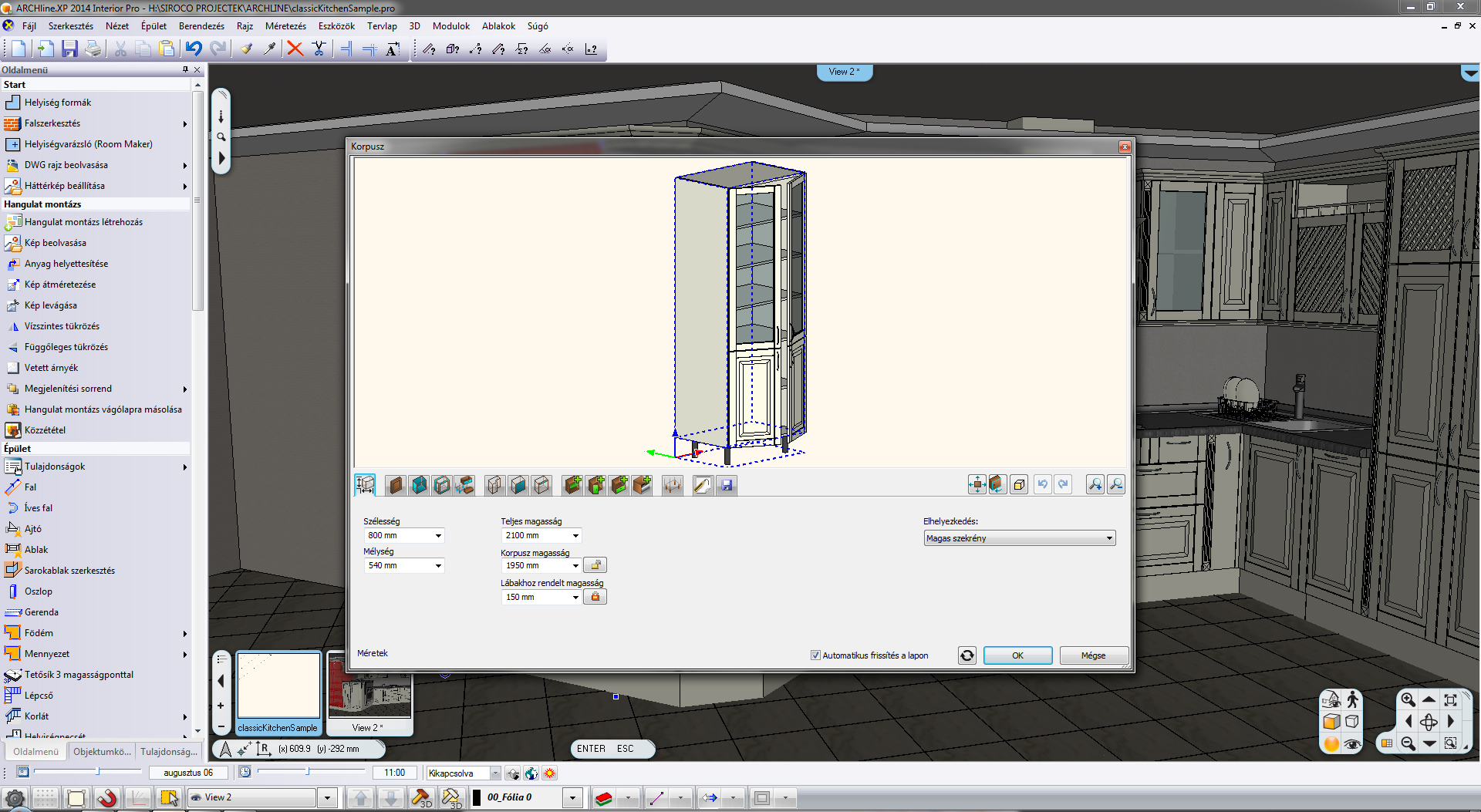Click the undo arrow in the main toolbar

(194, 49)
